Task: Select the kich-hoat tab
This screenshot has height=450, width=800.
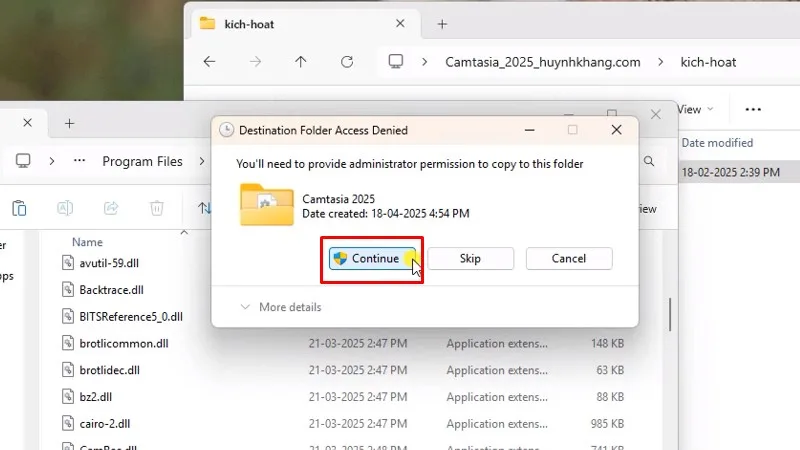Action: [x=306, y=24]
